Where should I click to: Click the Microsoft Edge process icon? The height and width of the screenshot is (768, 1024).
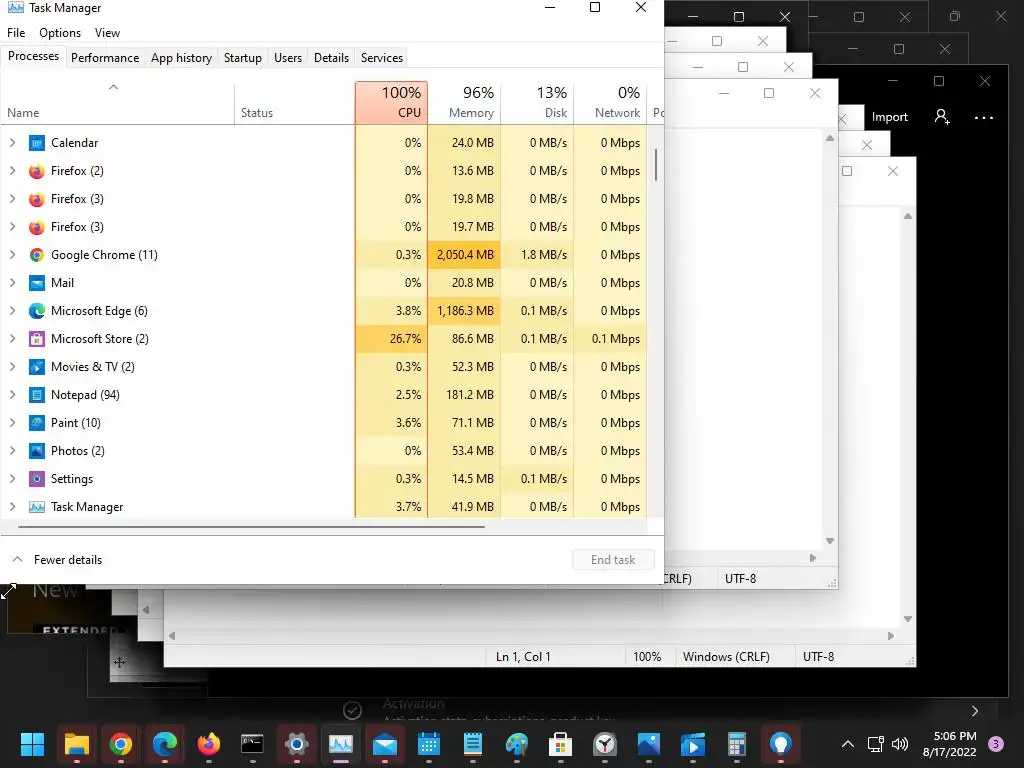coord(37,311)
